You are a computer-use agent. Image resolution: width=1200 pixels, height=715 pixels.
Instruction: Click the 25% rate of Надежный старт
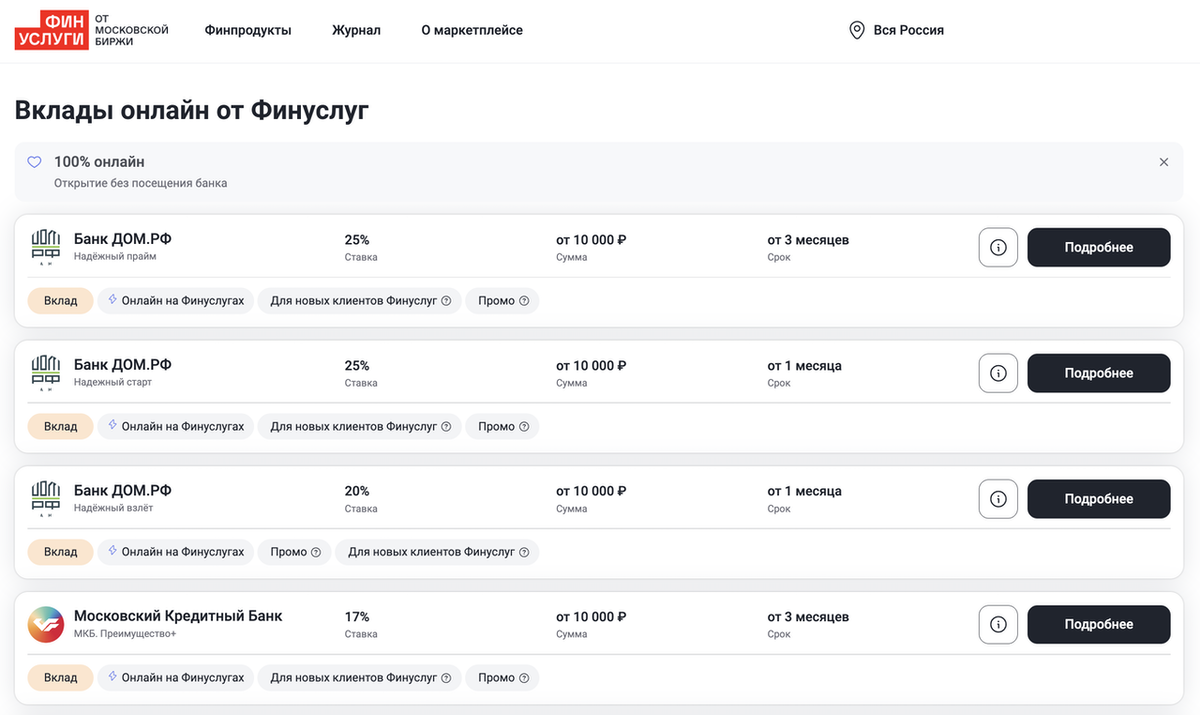point(357,366)
